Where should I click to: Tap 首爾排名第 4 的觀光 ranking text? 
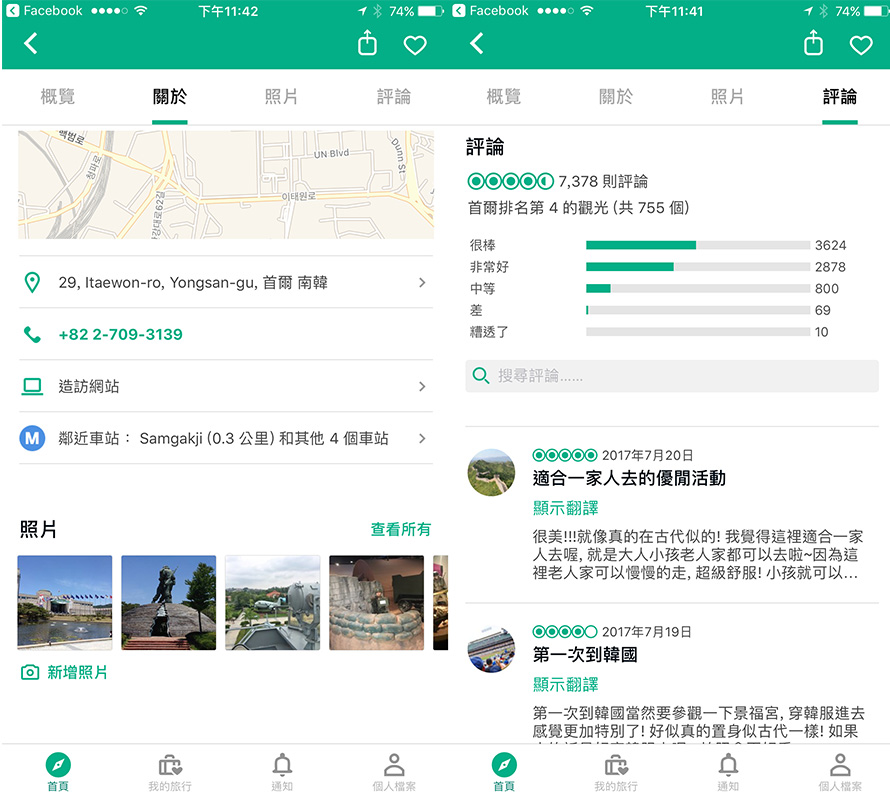578,208
